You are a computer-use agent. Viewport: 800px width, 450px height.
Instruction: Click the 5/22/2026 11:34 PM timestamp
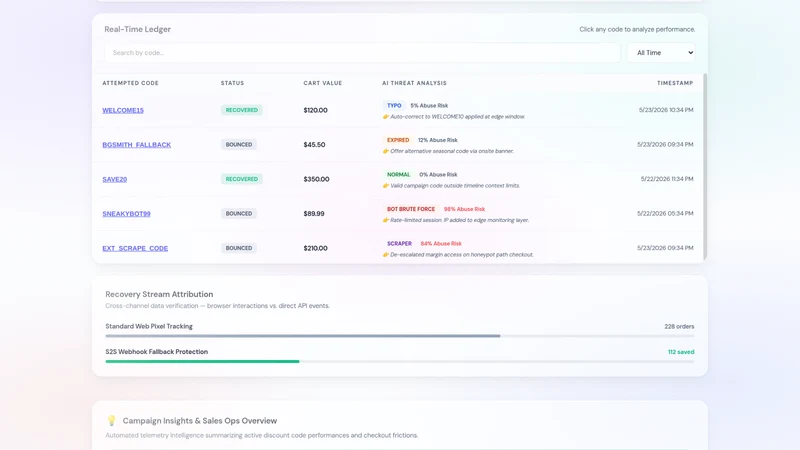click(667, 179)
